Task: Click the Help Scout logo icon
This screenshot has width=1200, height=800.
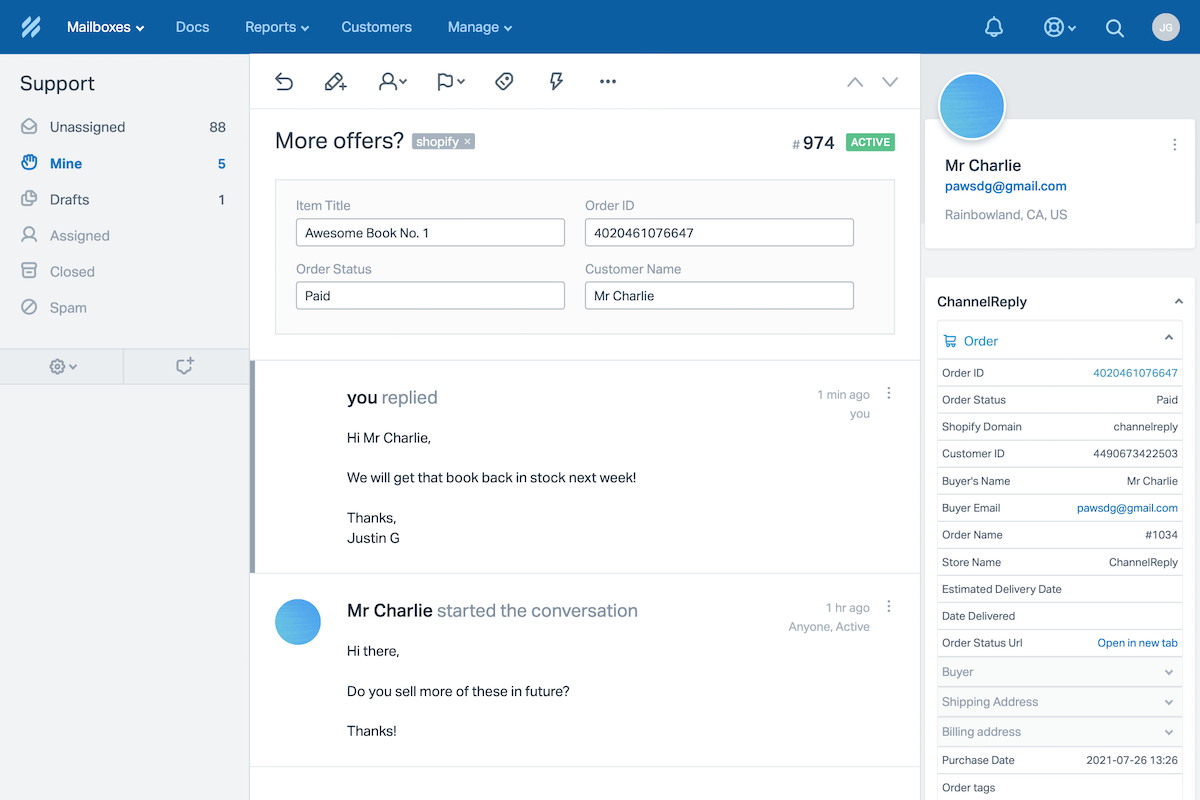Action: tap(31, 27)
